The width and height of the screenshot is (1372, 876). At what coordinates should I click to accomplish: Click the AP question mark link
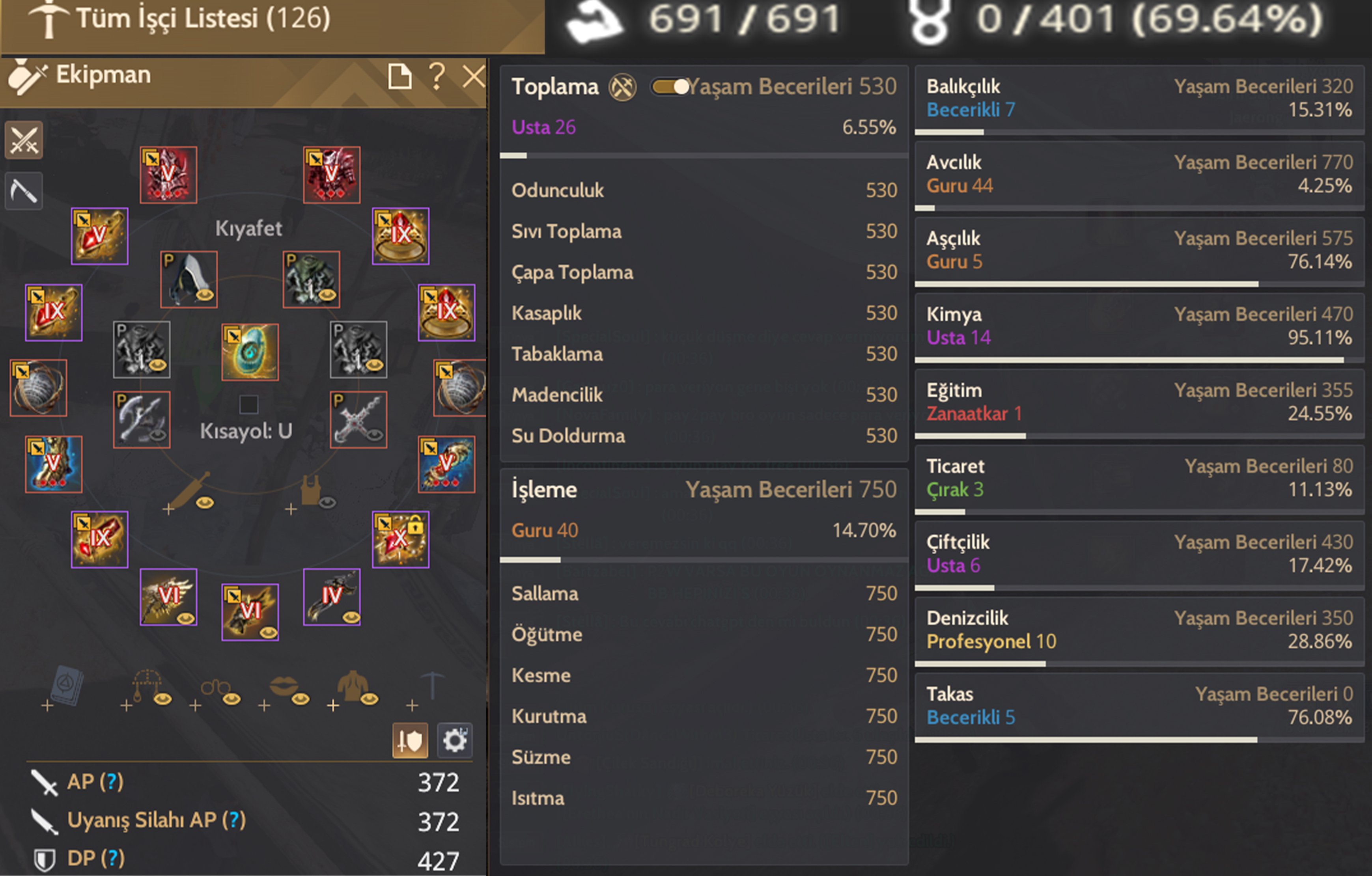tap(112, 781)
